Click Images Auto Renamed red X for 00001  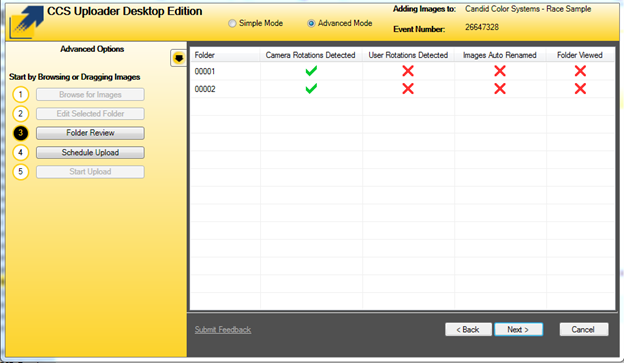[x=500, y=71]
